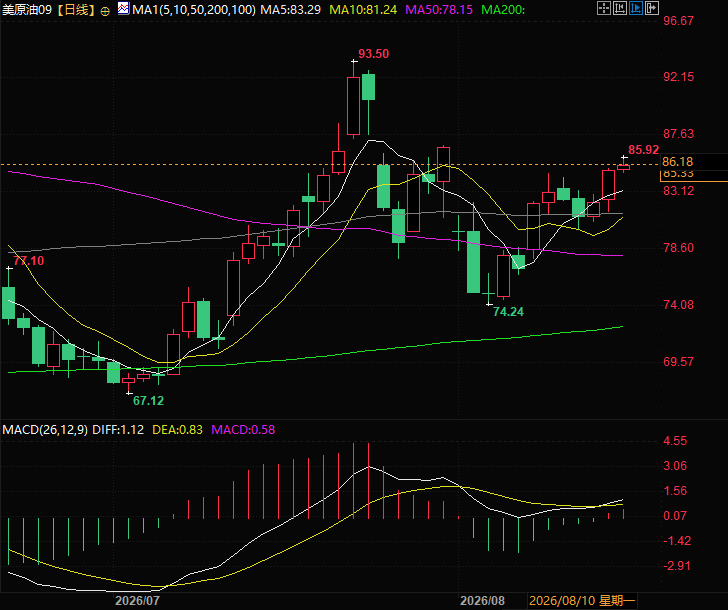This screenshot has height=610, width=728.
Task: Select the MA10:81.24 value
Action: [363, 9]
